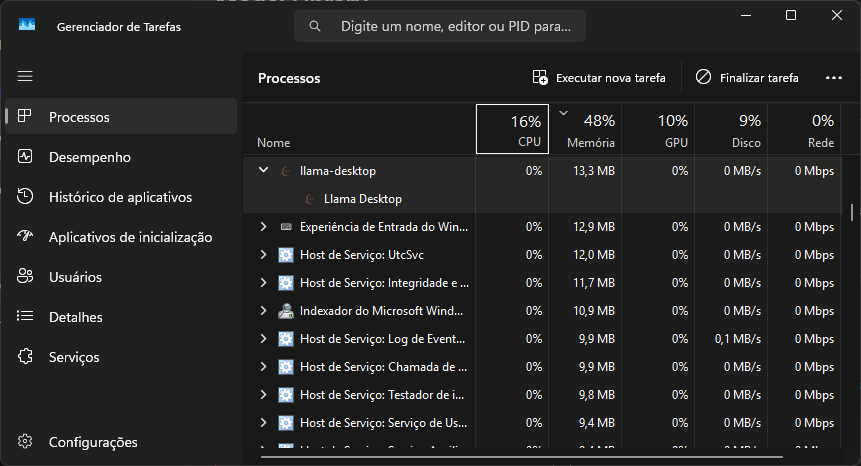Click the search magnifier icon
This screenshot has height=466, width=861.
point(315,26)
